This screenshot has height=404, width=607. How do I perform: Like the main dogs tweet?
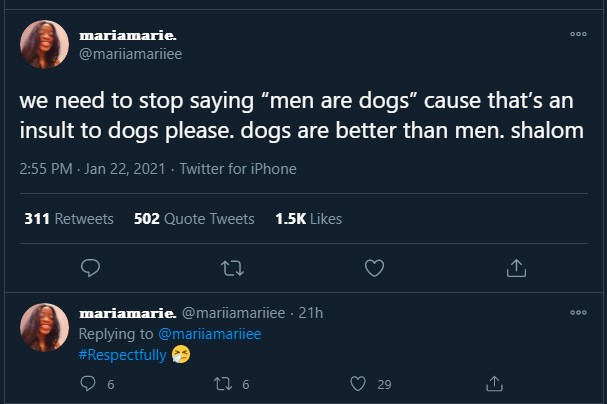tap(374, 267)
